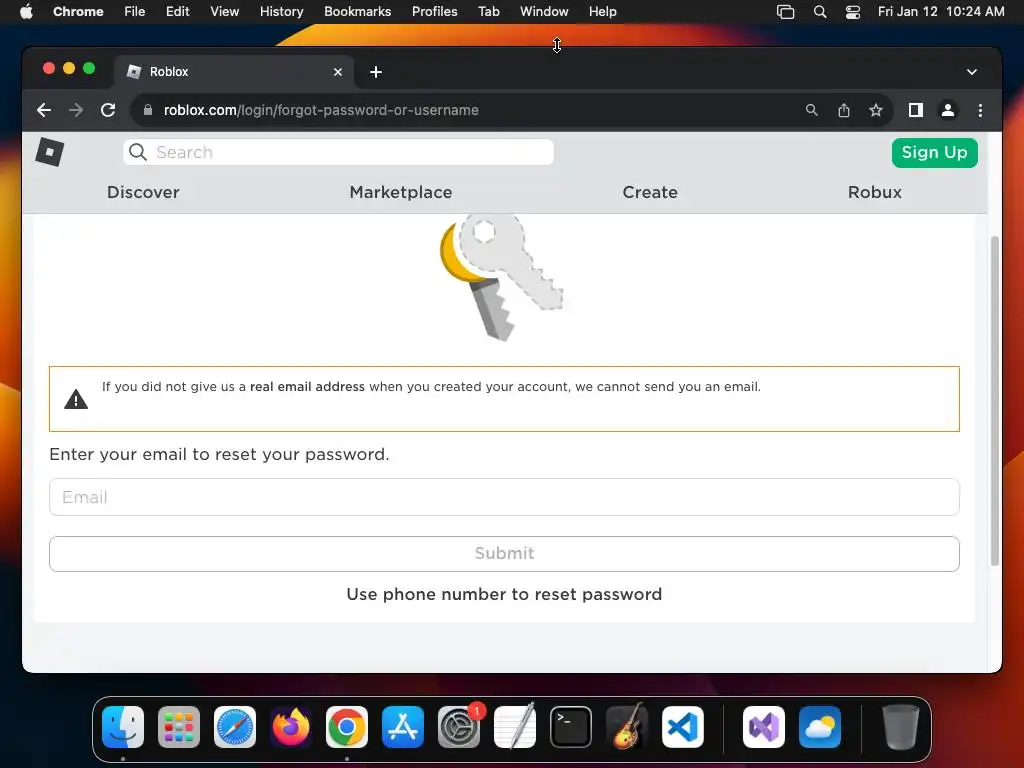The height and width of the screenshot is (768, 1024).
Task: Open the Trash in the dock
Action: point(901,727)
